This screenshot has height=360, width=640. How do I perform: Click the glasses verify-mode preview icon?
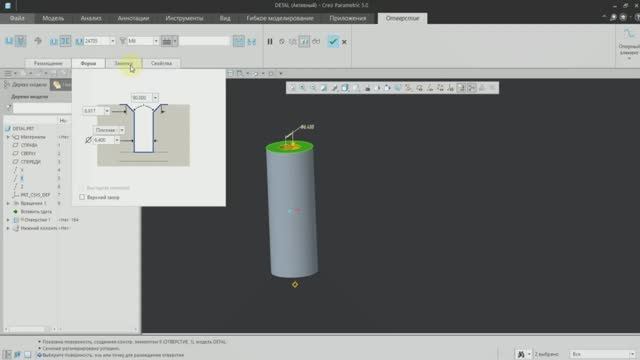click(316, 42)
